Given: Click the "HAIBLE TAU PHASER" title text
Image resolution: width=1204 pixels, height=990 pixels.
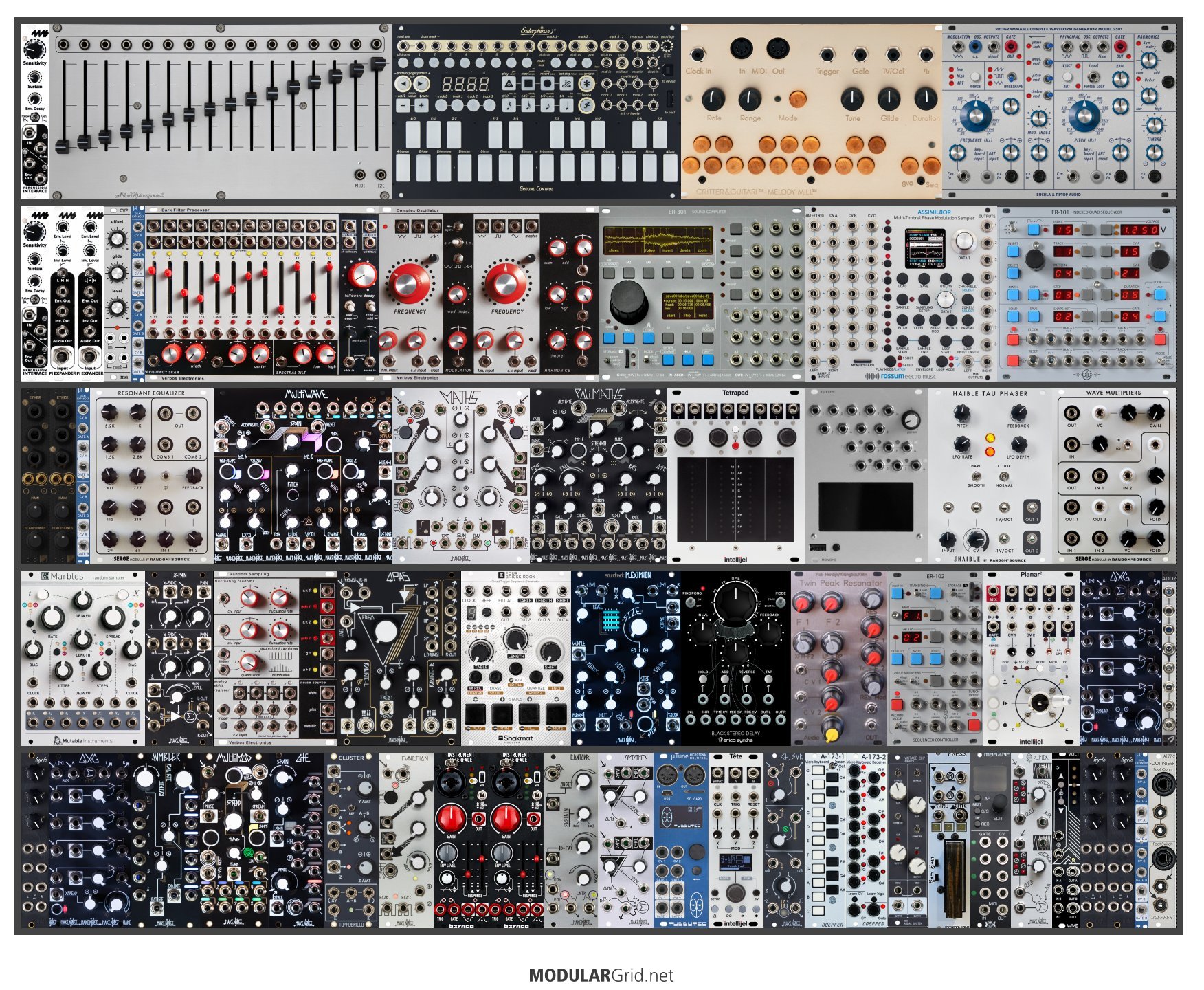Looking at the screenshot, I should (x=990, y=394).
